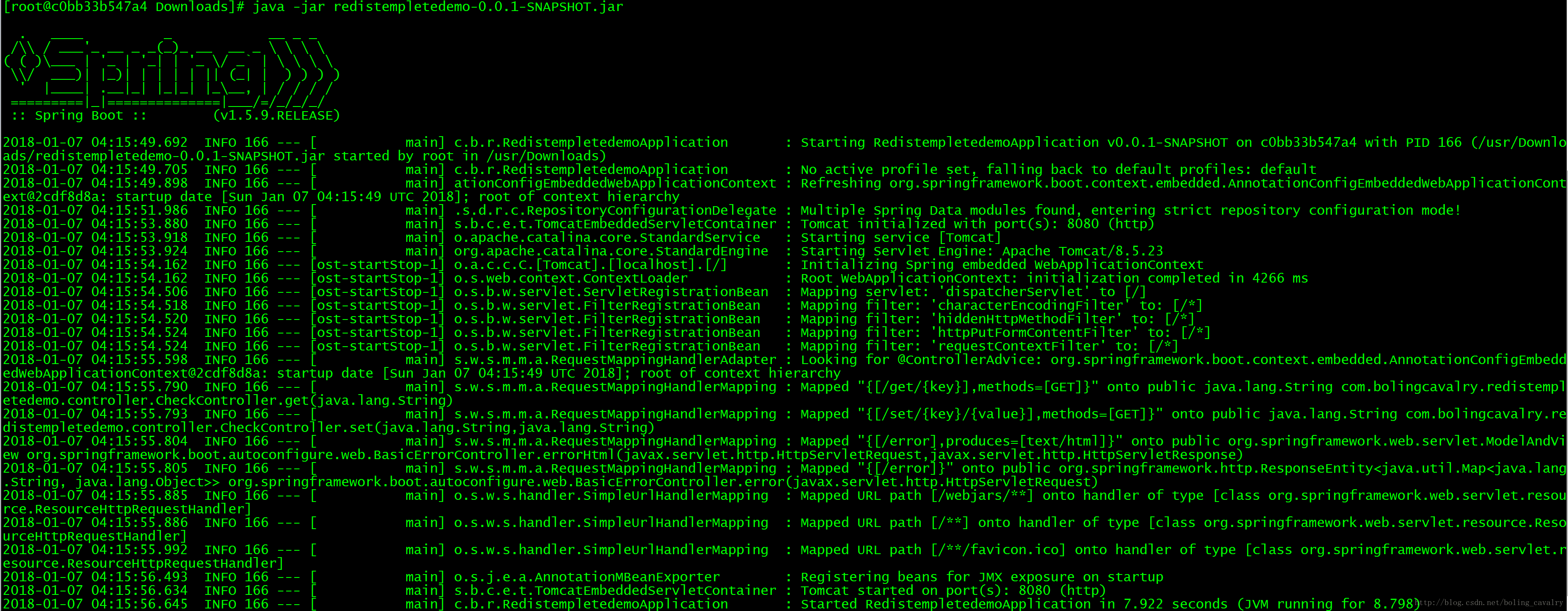Click 'o.s.j.e.a.AnnotationMBeanExporter' logger name
Viewport: 1568px width, 611px height.
[587, 577]
